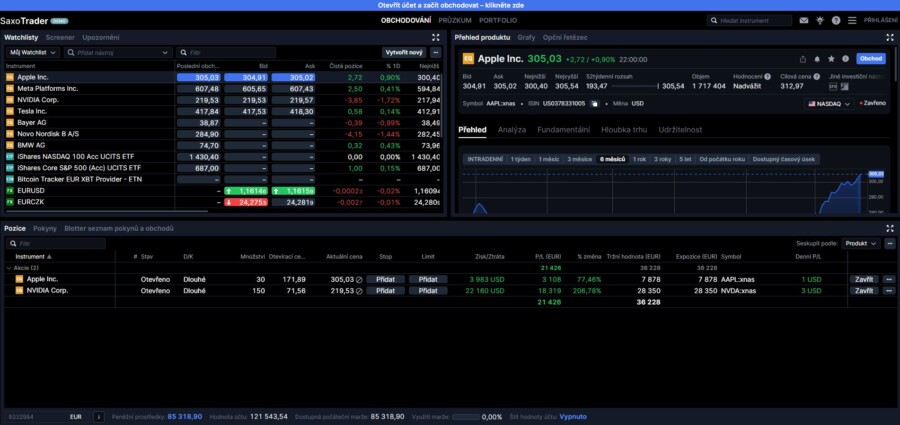Open the hamburger main menu

852,20
